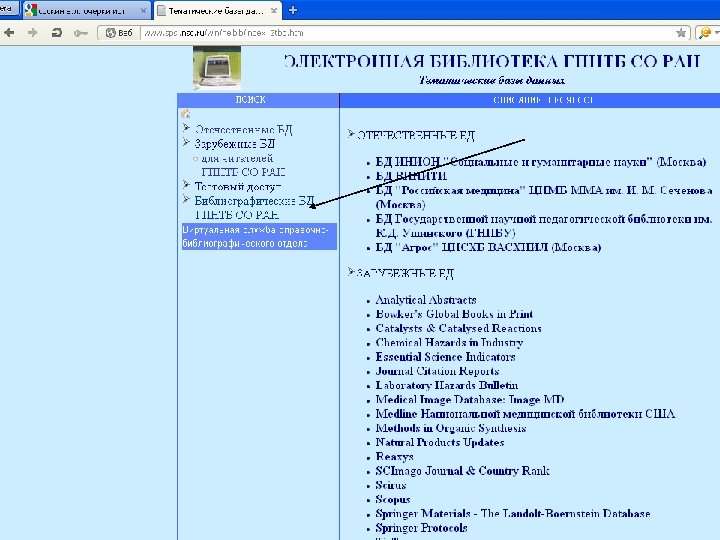This screenshot has height=540, width=720.
Task: Open SCImago Journal & Country Rank
Action: (x=462, y=471)
